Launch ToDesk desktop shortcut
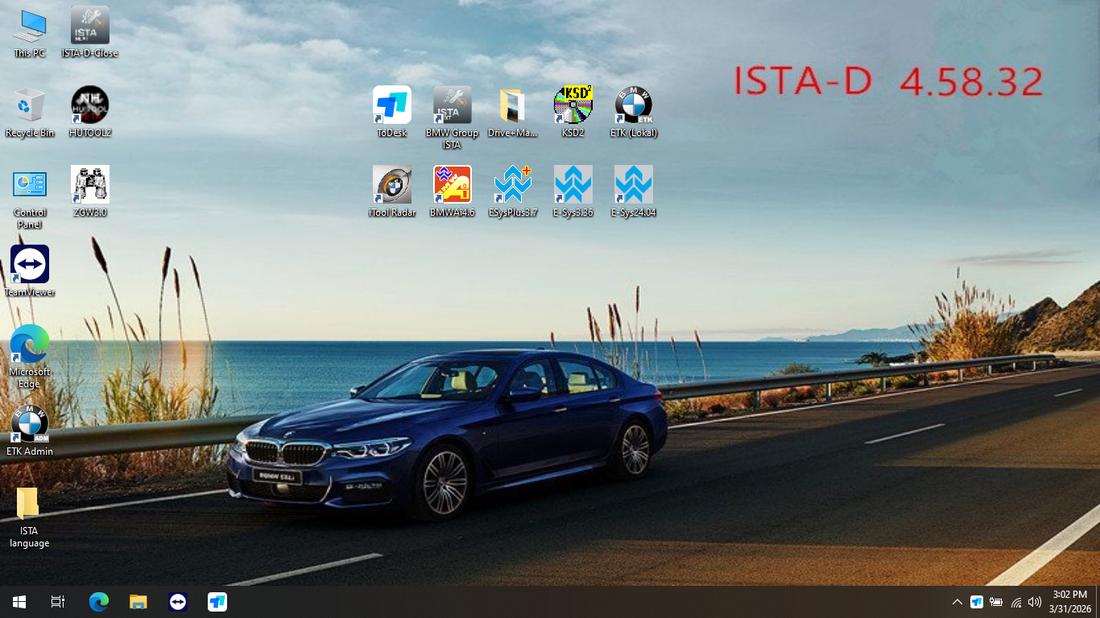This screenshot has height=618, width=1100. click(391, 113)
